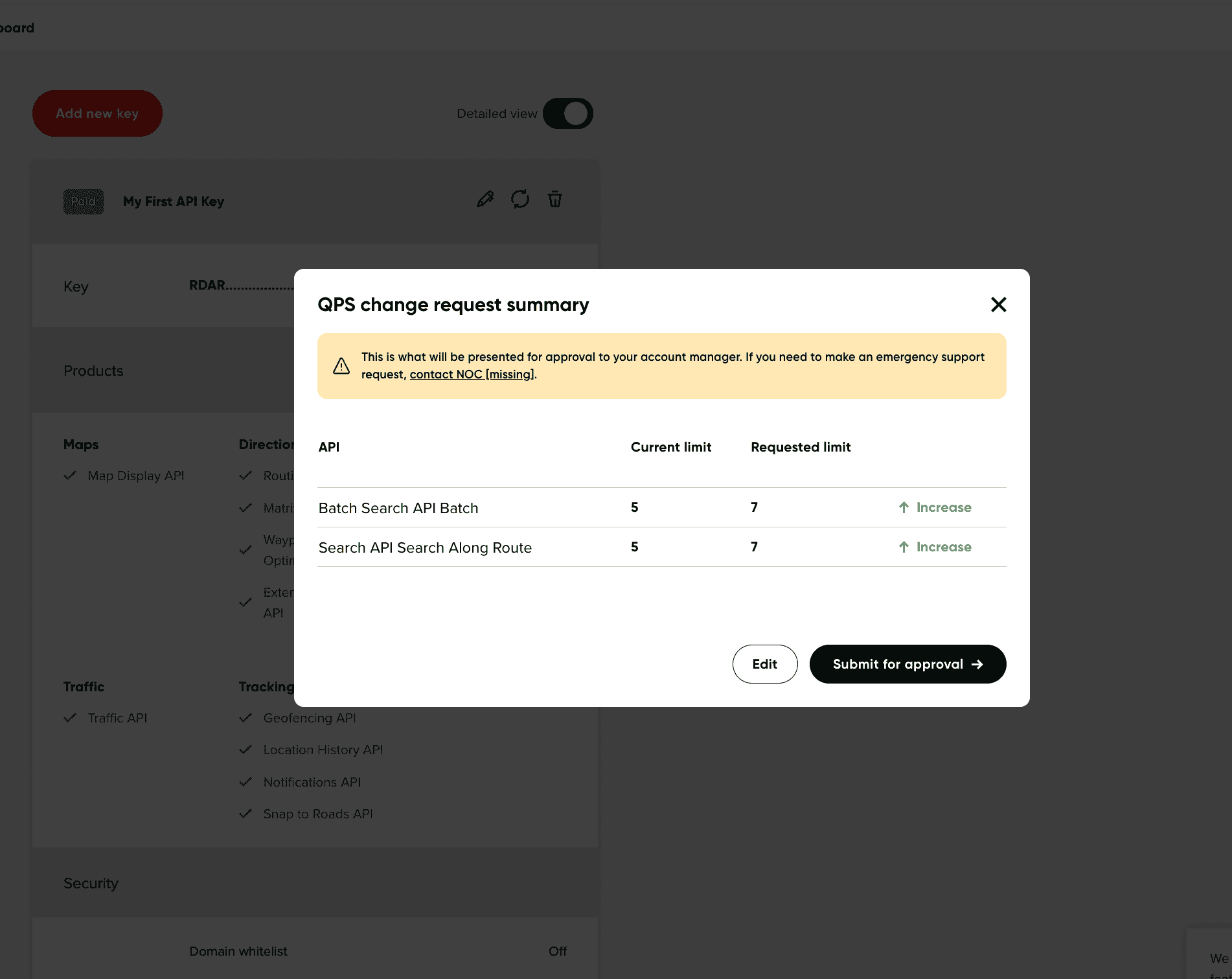Expand the Security section
Image resolution: width=1232 pixels, height=979 pixels.
pyautogui.click(x=91, y=884)
